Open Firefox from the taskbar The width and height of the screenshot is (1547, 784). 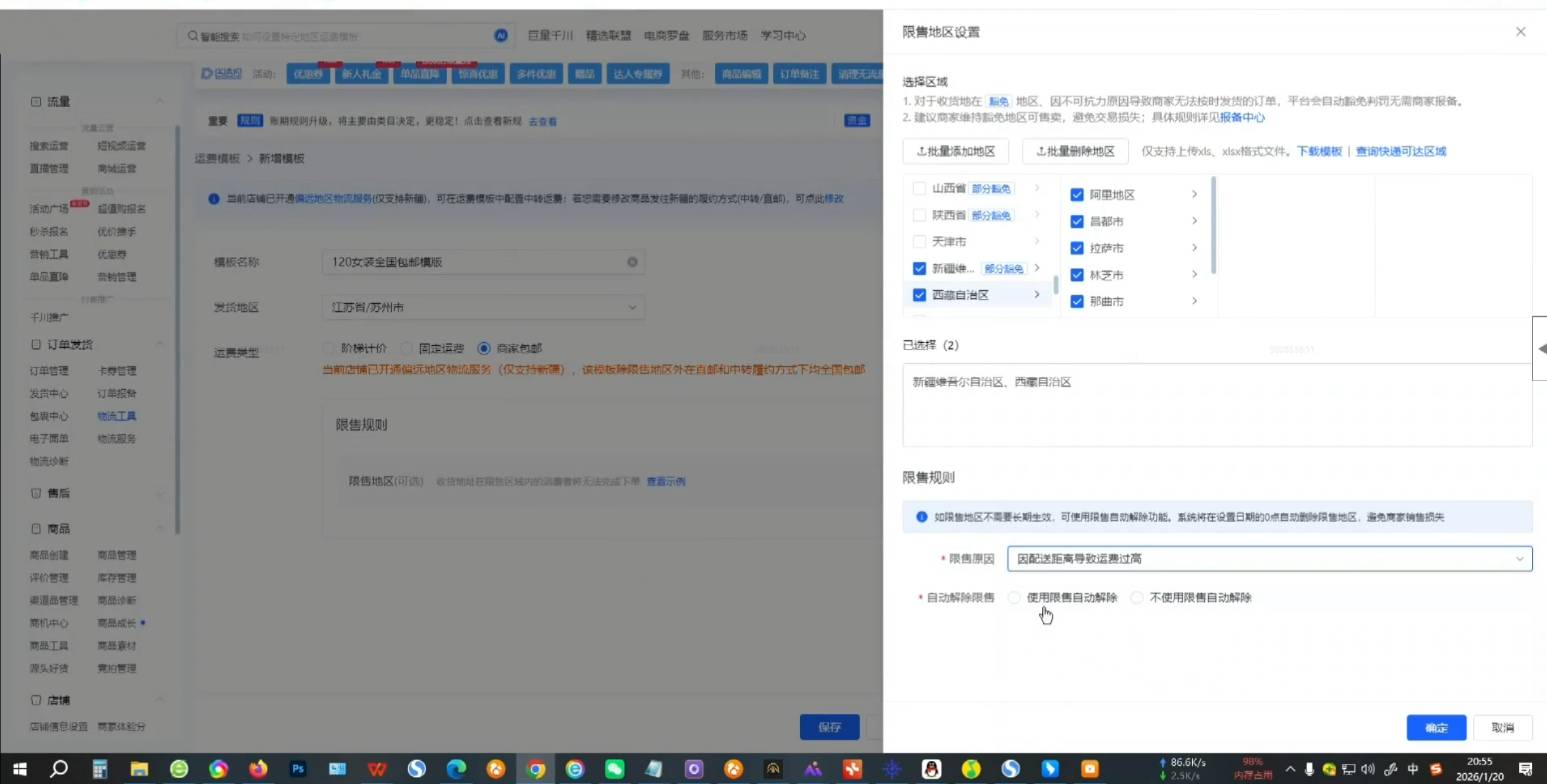[258, 769]
